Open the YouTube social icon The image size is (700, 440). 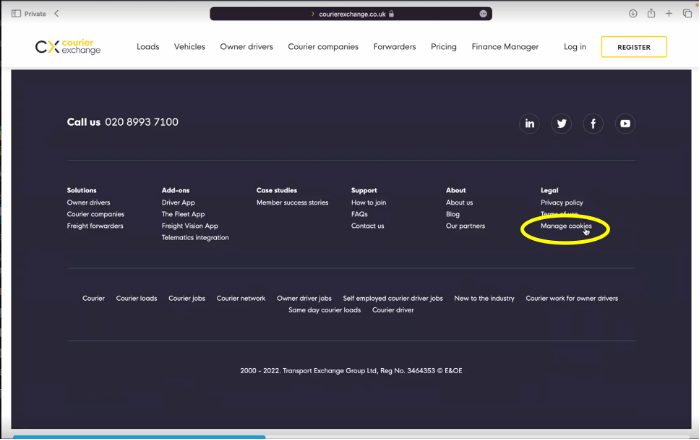click(x=625, y=124)
